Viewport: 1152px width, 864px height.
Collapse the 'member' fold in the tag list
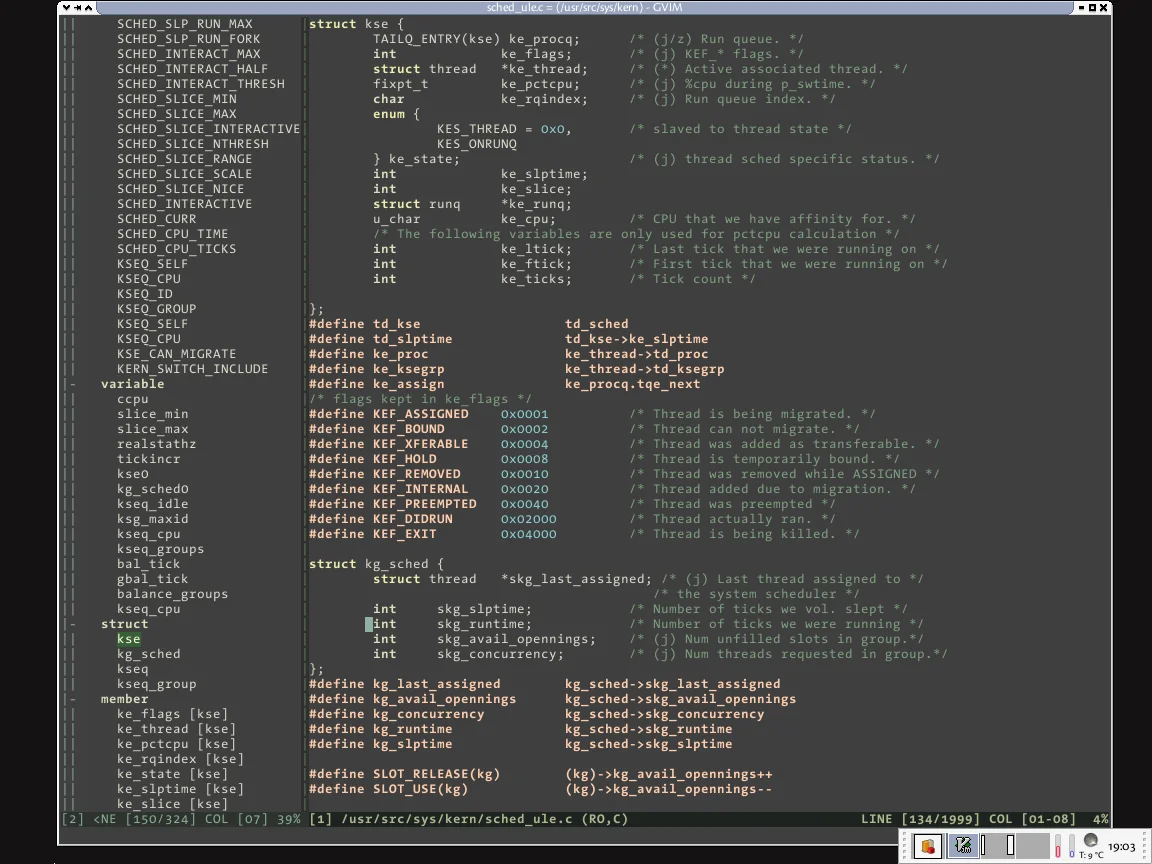click(72, 699)
